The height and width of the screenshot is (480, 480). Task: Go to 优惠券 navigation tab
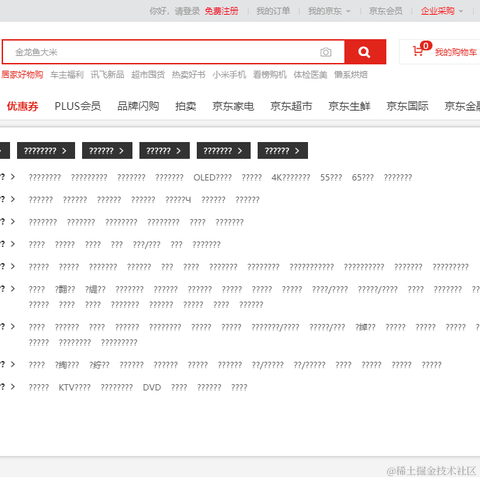click(22, 106)
